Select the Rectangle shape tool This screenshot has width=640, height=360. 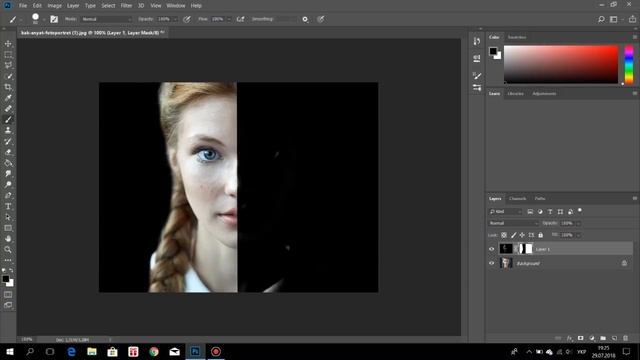8,228
